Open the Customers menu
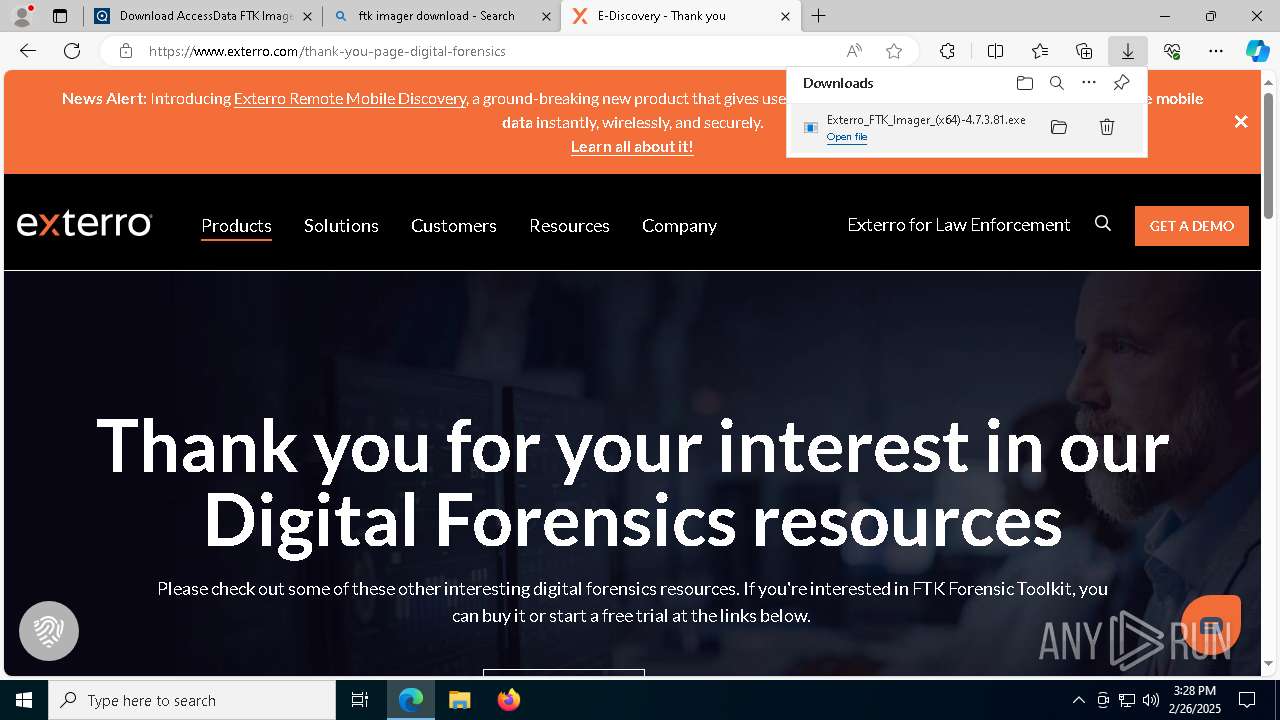This screenshot has width=1280, height=720. tap(454, 226)
